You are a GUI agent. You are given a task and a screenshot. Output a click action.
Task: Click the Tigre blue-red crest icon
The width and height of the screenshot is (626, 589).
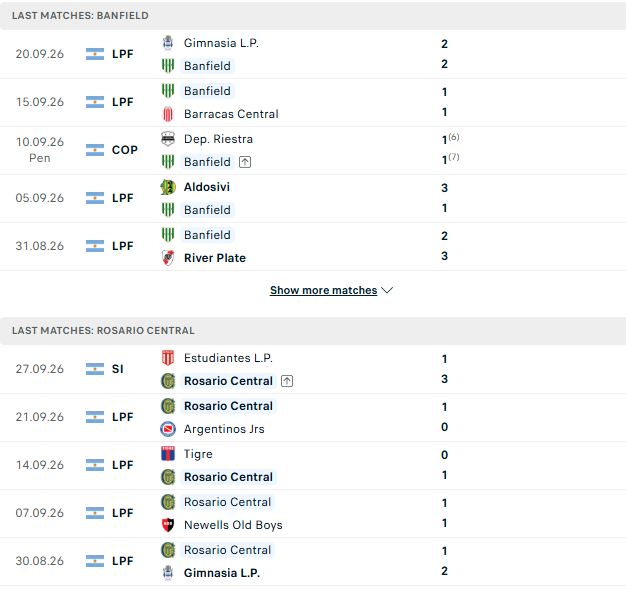point(168,454)
